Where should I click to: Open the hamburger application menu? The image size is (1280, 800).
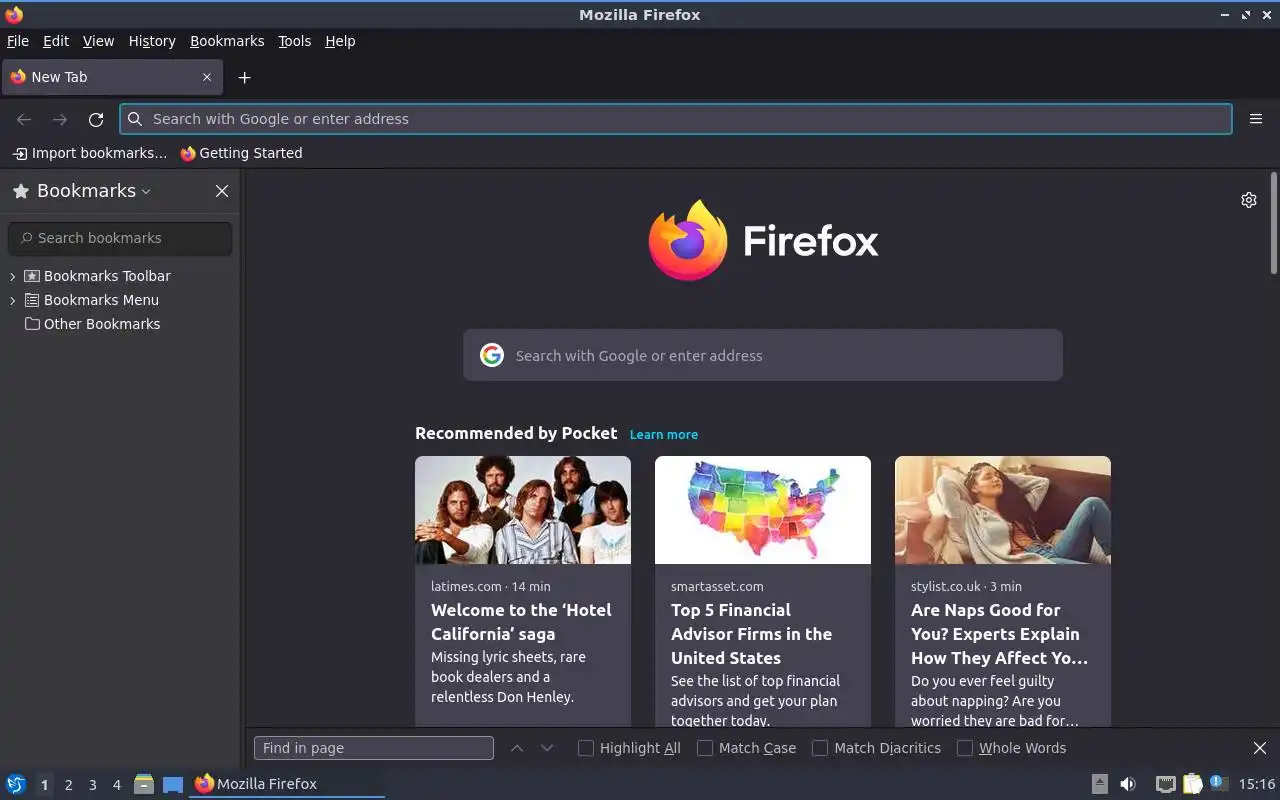point(1256,119)
